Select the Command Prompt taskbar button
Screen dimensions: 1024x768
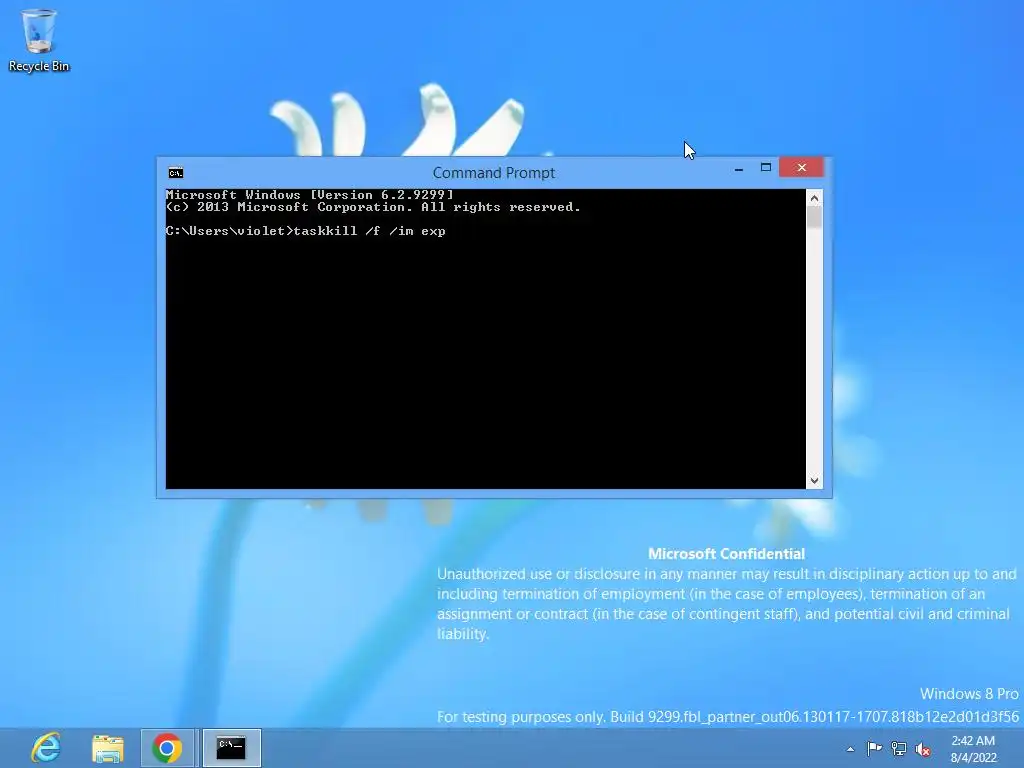point(231,748)
